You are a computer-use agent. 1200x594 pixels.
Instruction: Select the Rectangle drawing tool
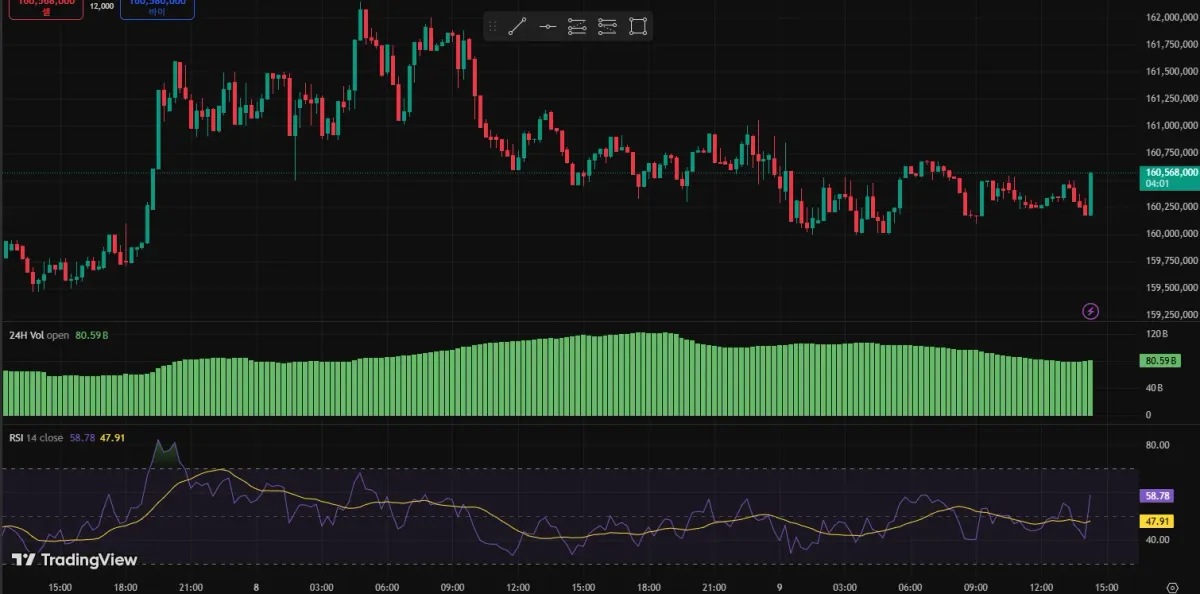[637, 27]
